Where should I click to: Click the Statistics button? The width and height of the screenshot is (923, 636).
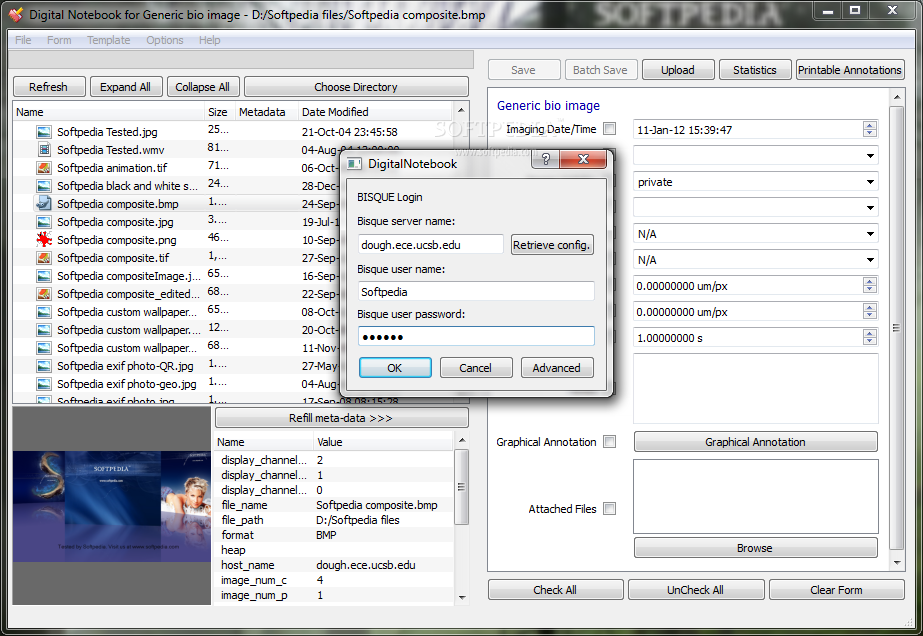[x=755, y=69]
